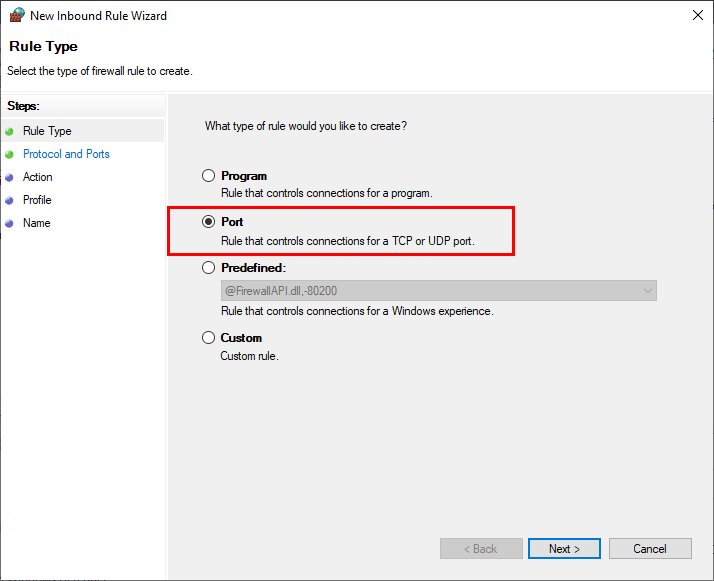
Task: Select the Port radio button
Action: coord(209,222)
